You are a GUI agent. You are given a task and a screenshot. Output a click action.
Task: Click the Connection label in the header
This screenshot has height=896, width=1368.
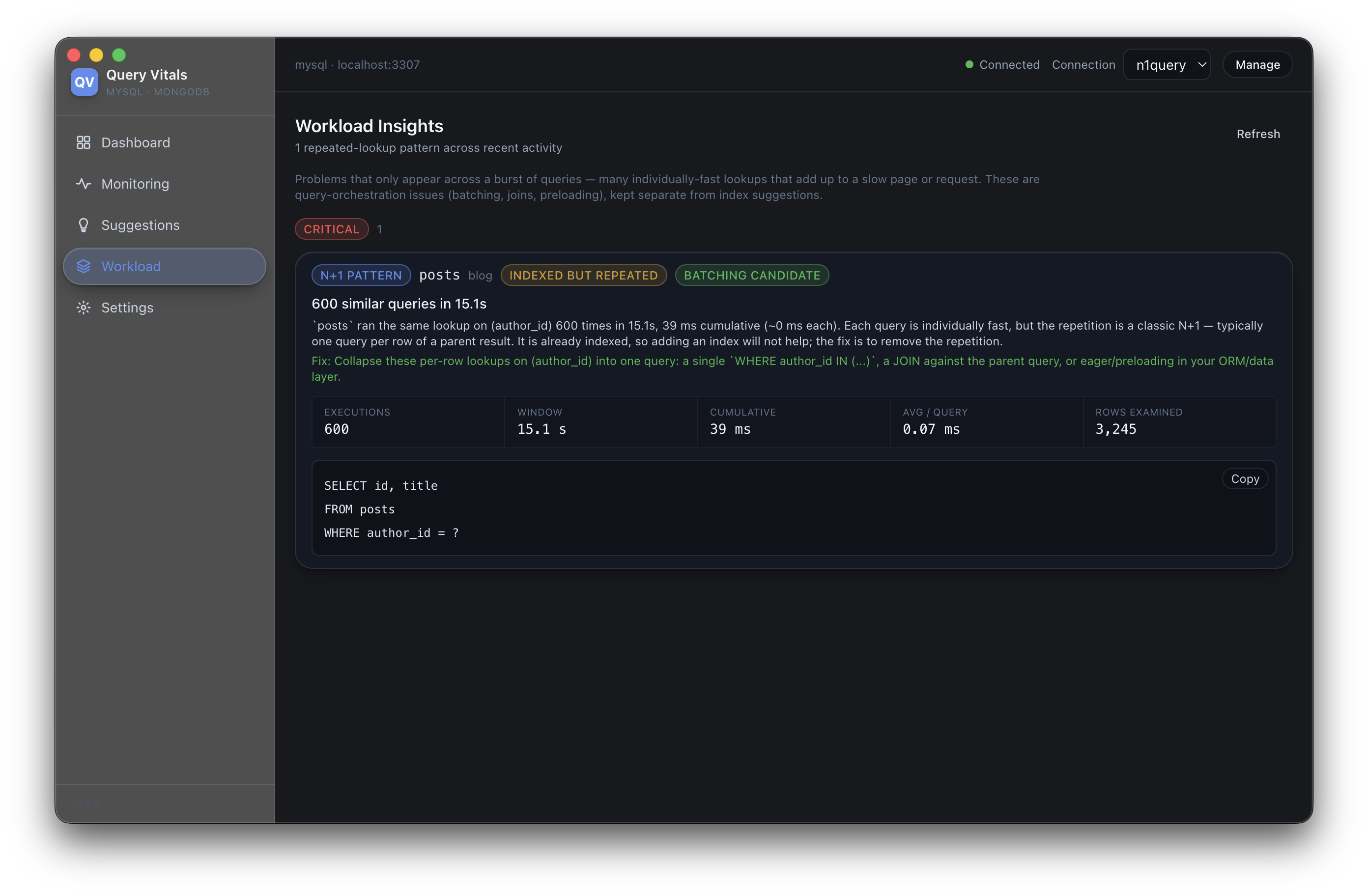coord(1083,65)
